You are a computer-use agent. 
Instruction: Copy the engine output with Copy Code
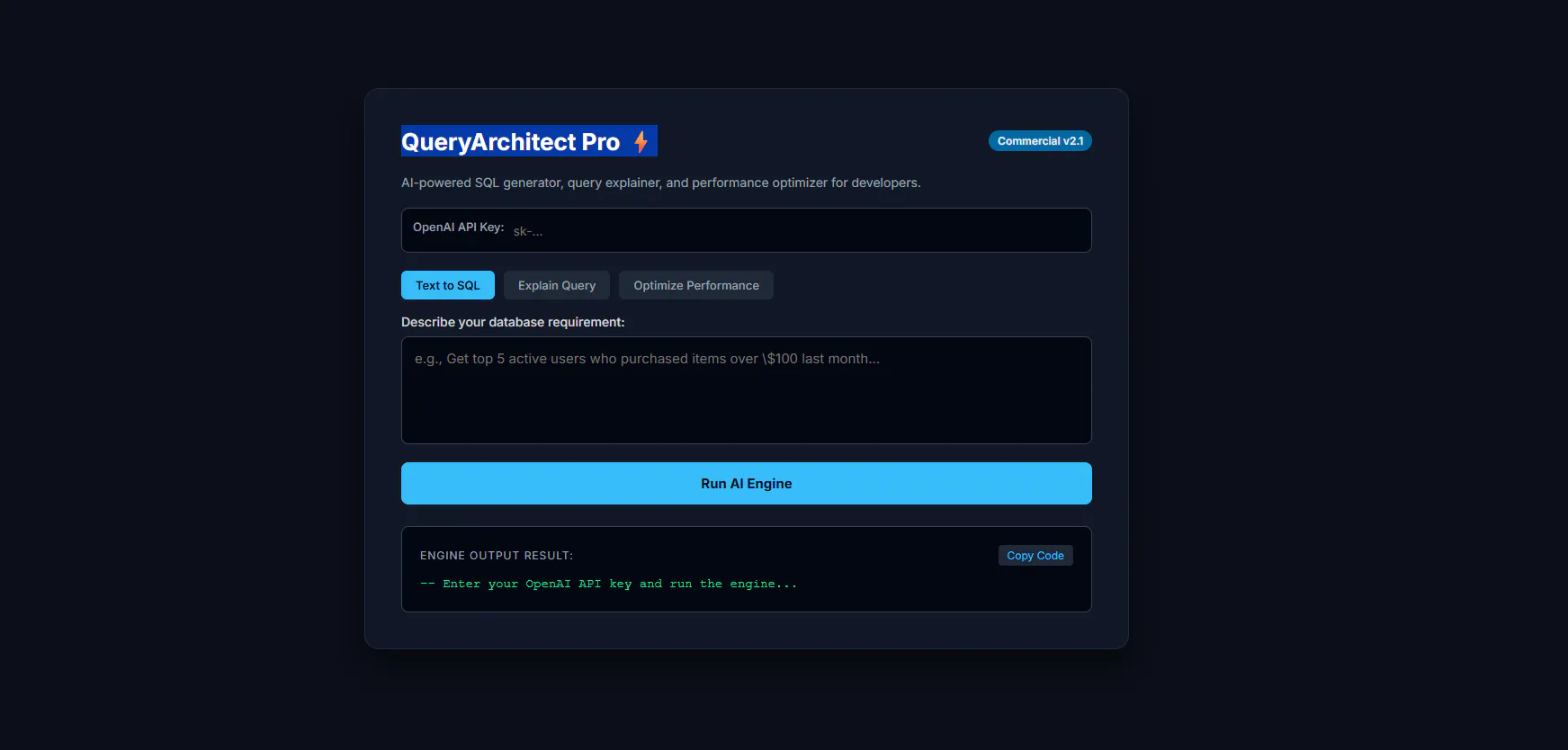[1035, 556]
